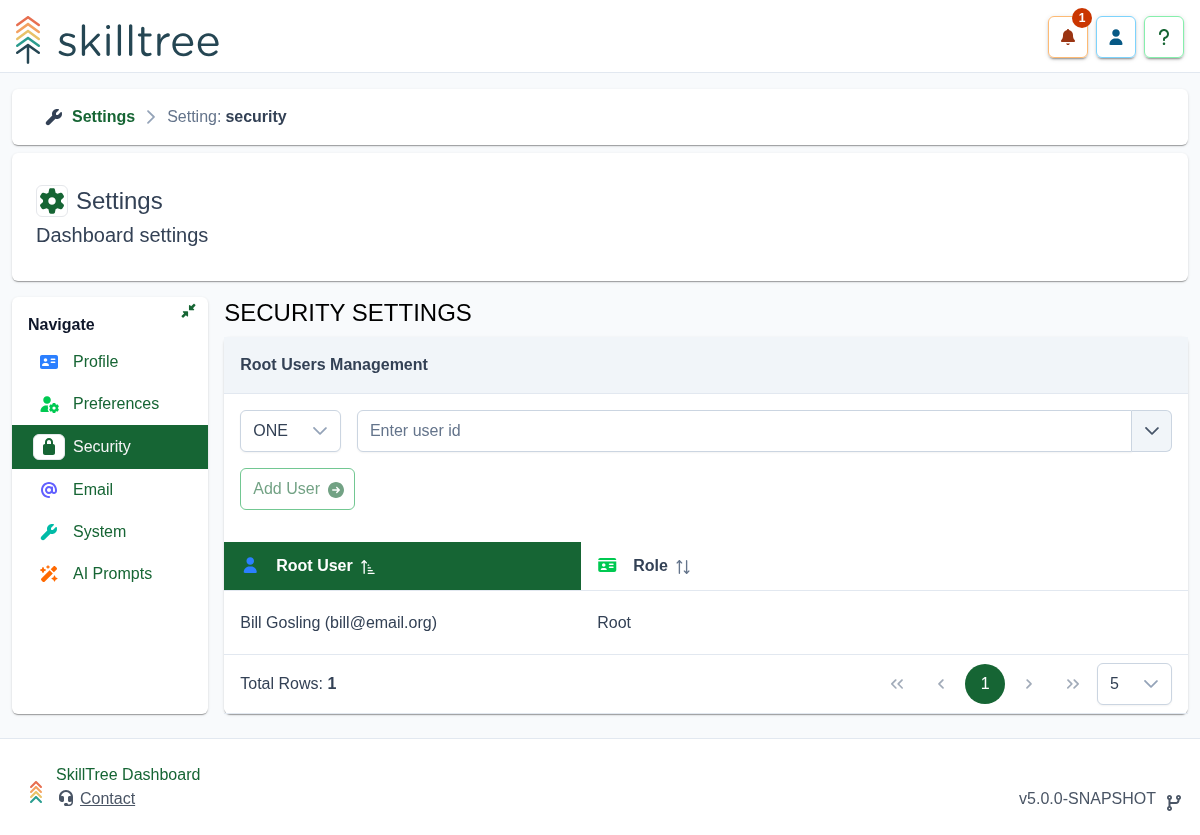The width and height of the screenshot is (1200, 835).
Task: Click the System wrench icon
Action: tap(49, 532)
